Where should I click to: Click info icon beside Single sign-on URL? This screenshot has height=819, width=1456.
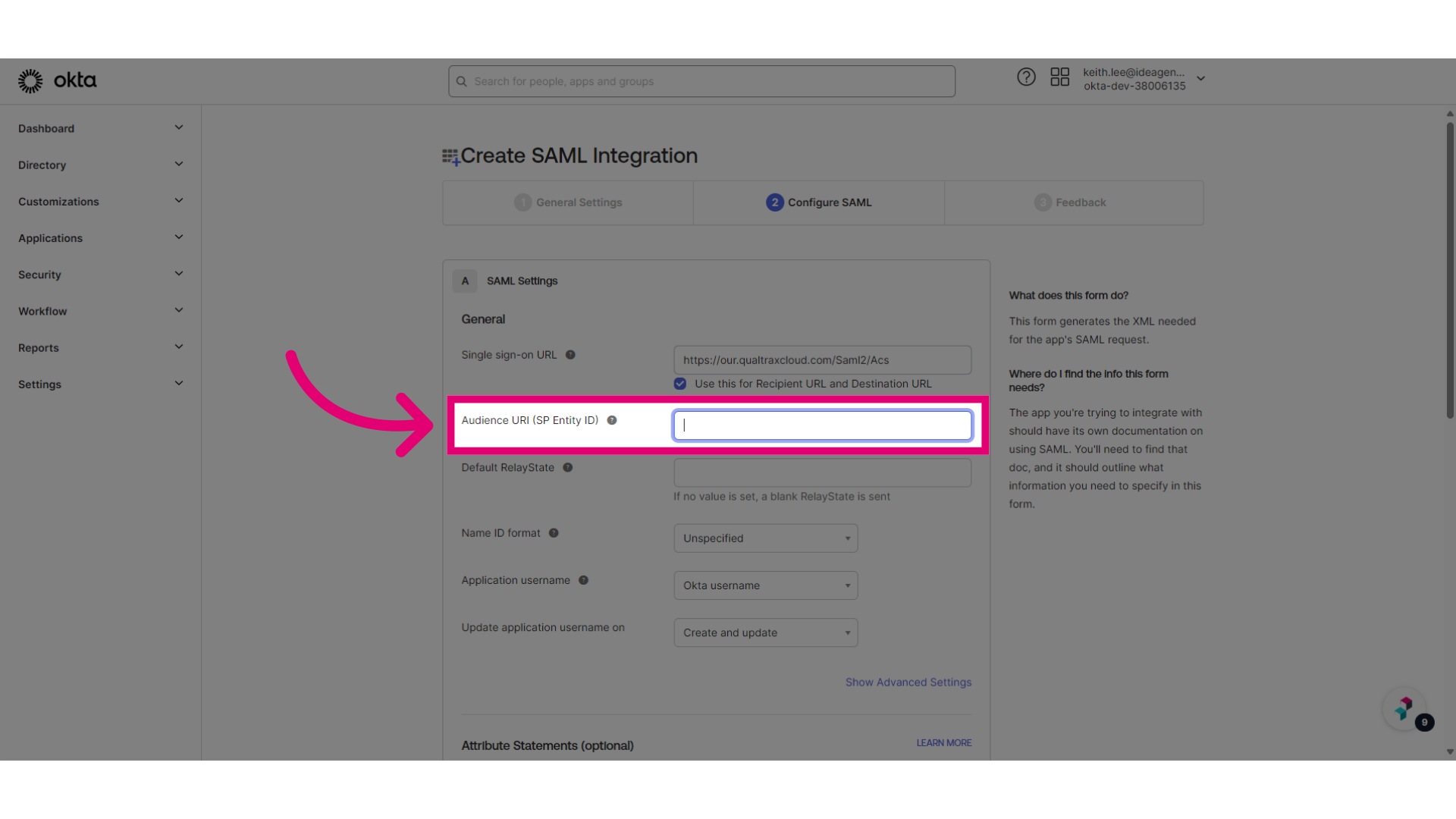[x=570, y=355]
